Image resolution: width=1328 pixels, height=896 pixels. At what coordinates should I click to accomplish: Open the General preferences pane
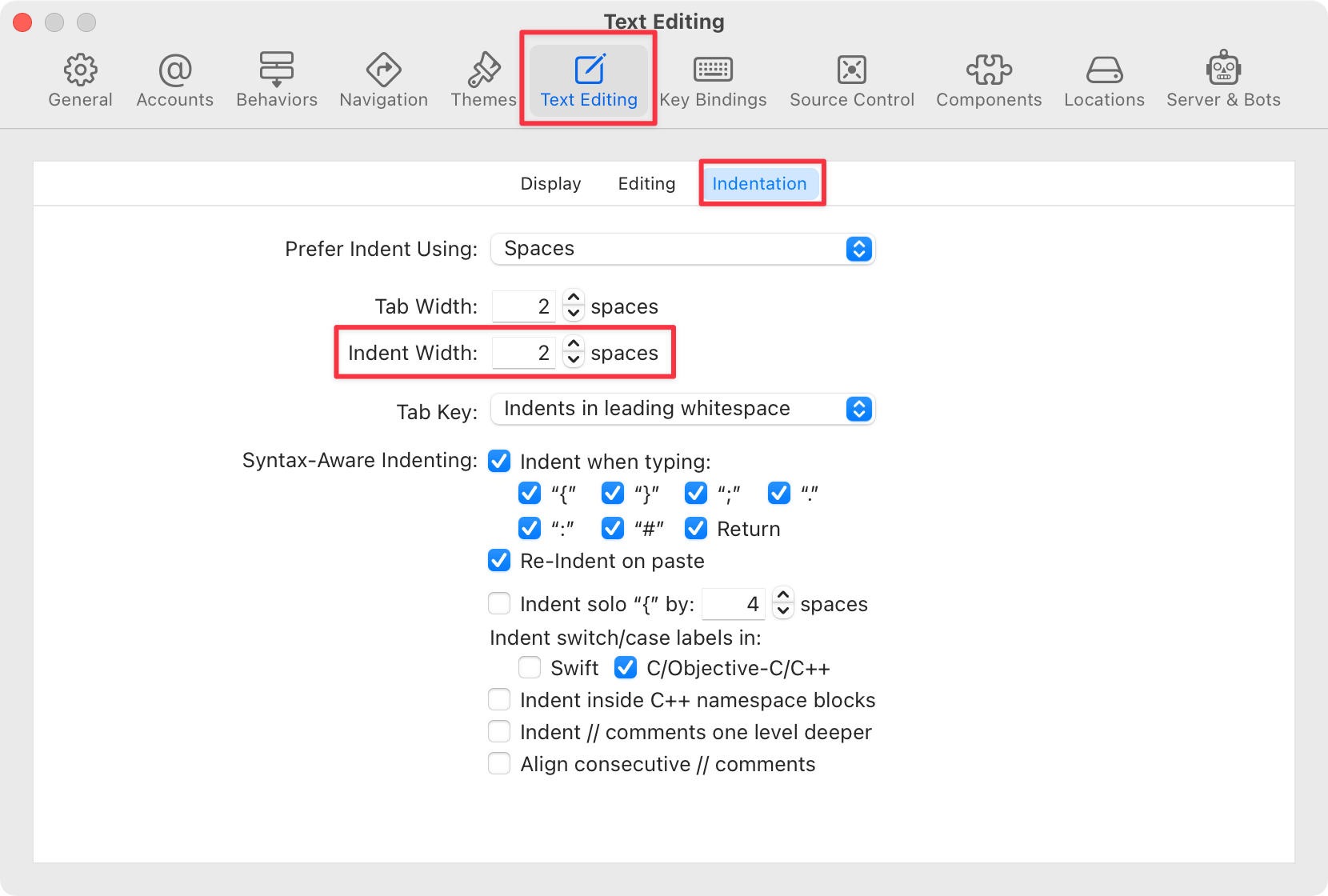(80, 81)
